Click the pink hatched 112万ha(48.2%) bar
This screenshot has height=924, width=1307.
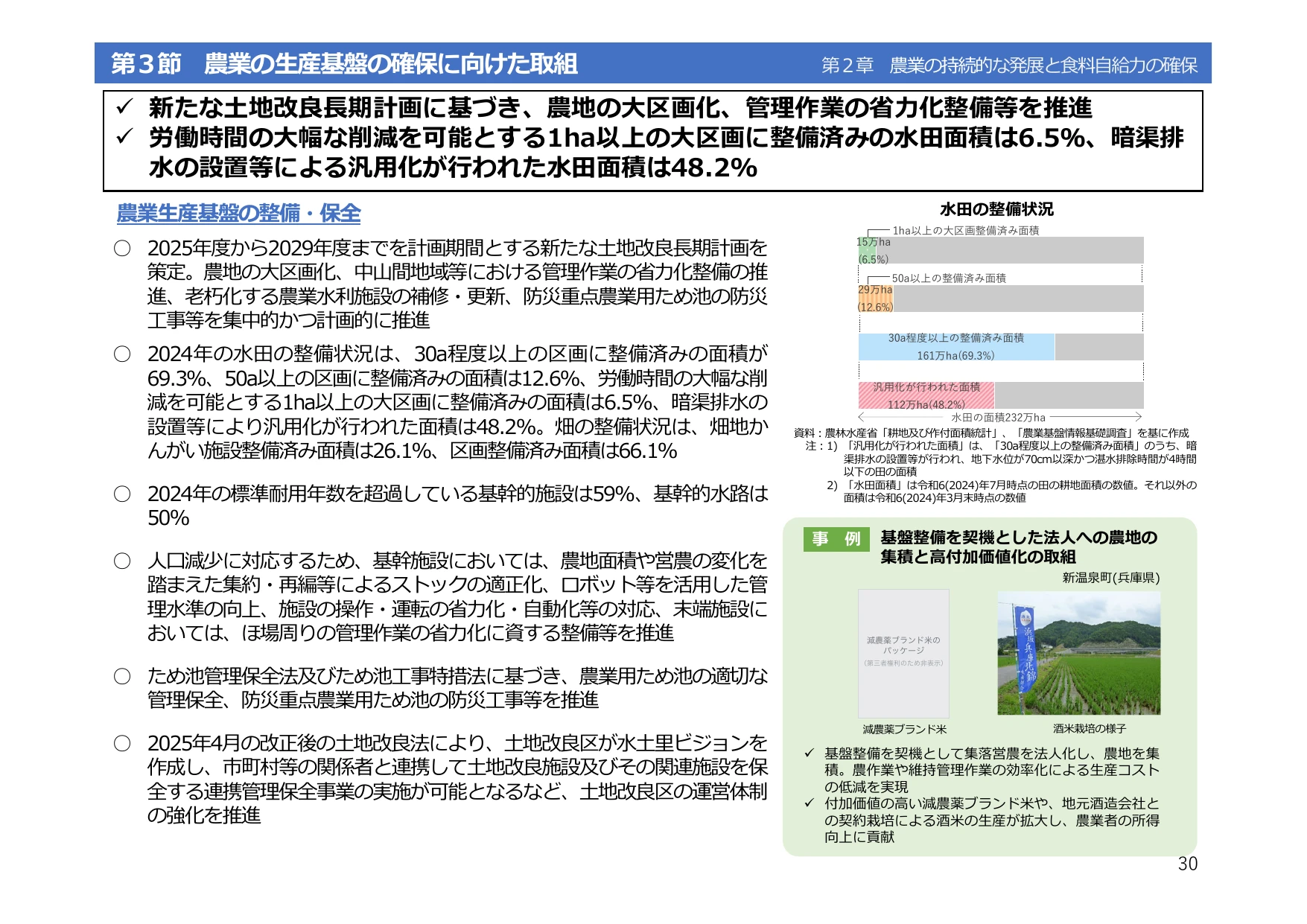tap(926, 395)
